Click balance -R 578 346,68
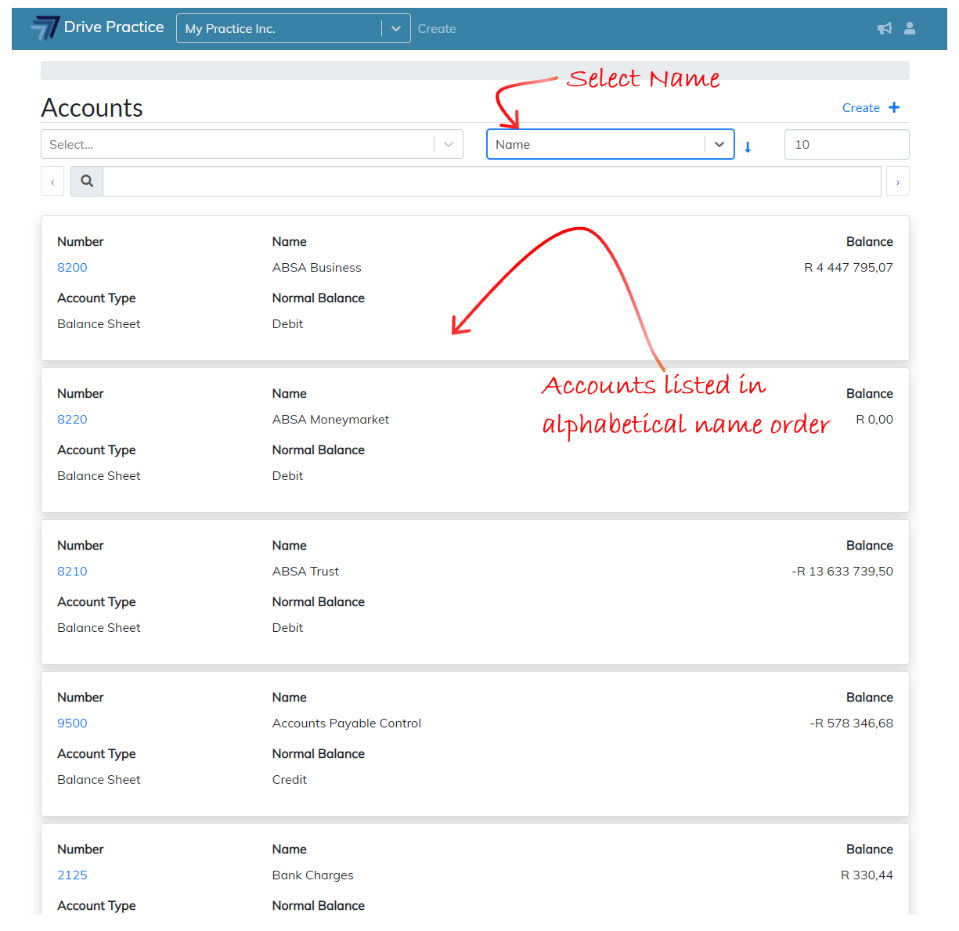The image size is (959, 931). (x=851, y=723)
